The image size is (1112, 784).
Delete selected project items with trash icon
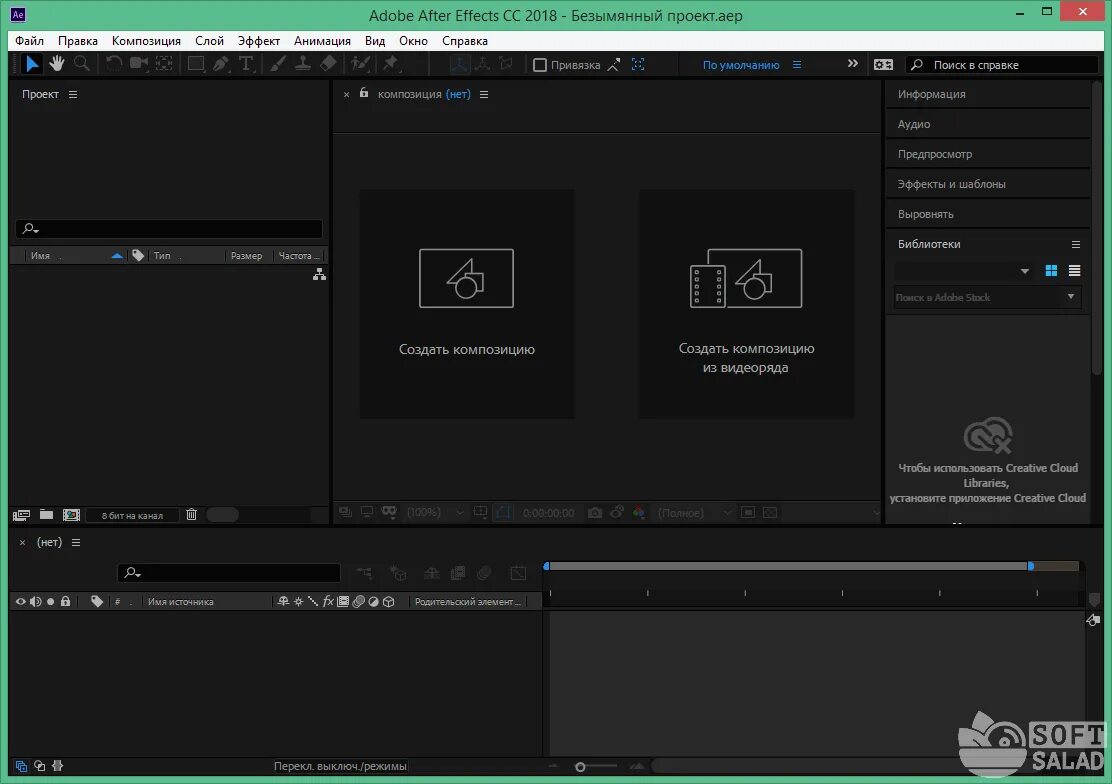[x=191, y=514]
